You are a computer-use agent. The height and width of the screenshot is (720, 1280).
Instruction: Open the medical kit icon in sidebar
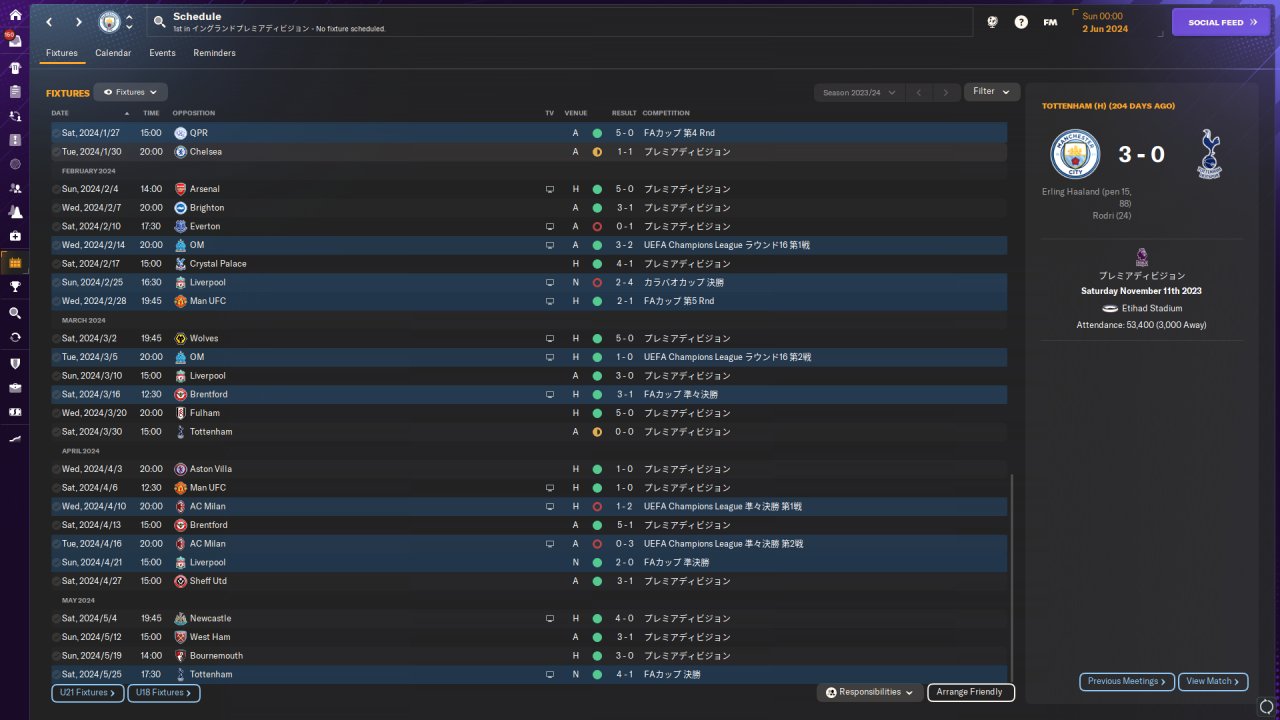[x=15, y=236]
